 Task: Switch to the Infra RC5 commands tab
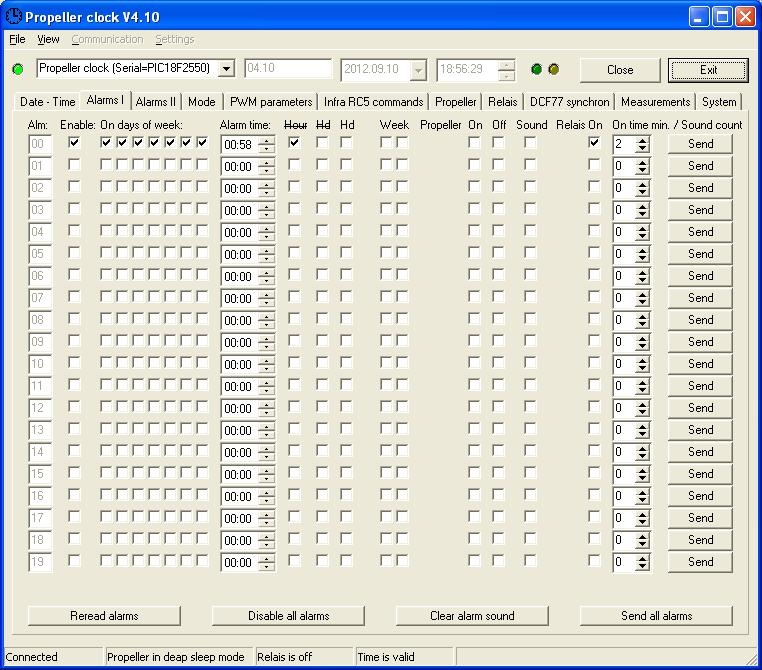[x=373, y=102]
